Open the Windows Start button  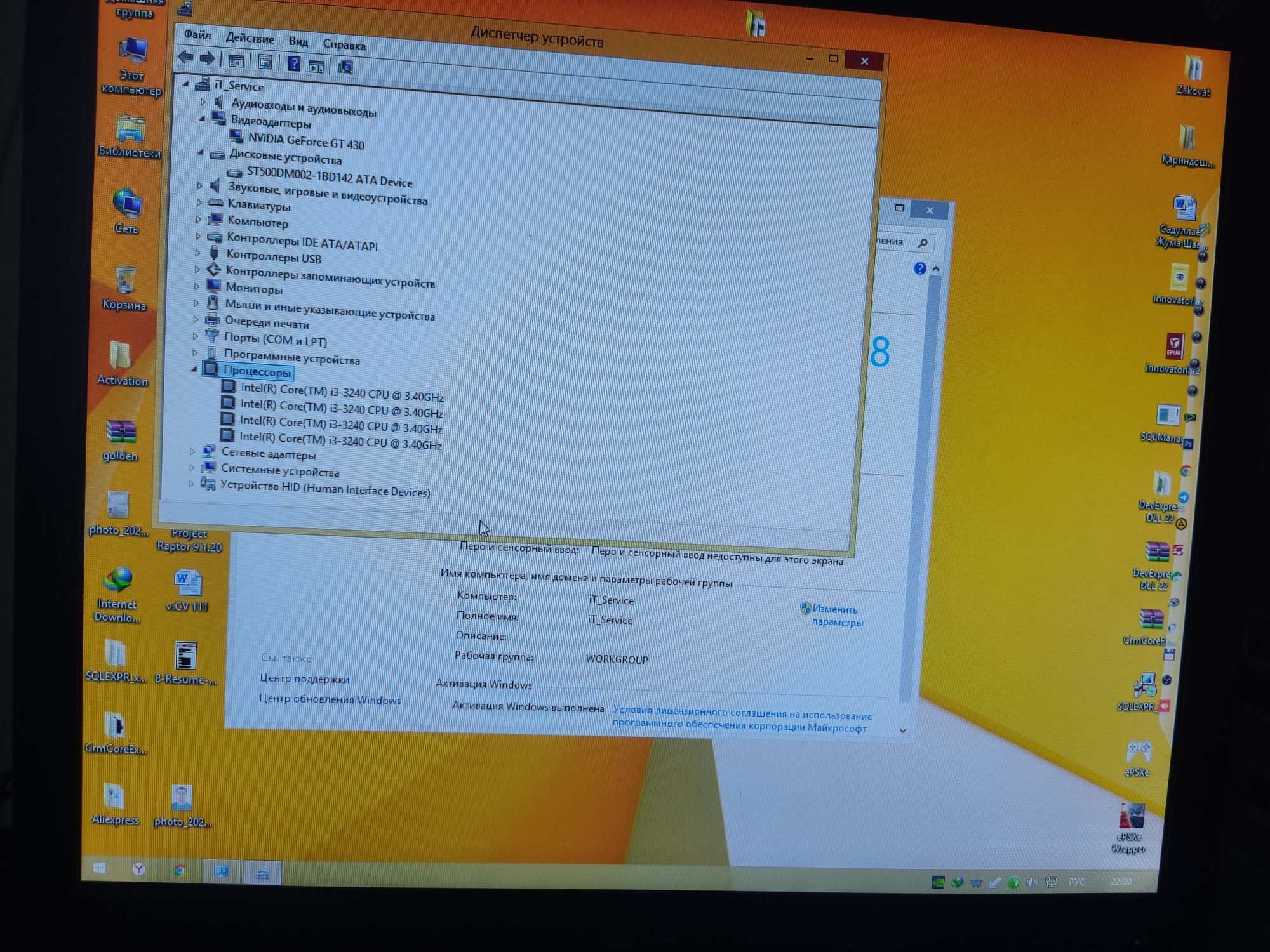tap(100, 868)
